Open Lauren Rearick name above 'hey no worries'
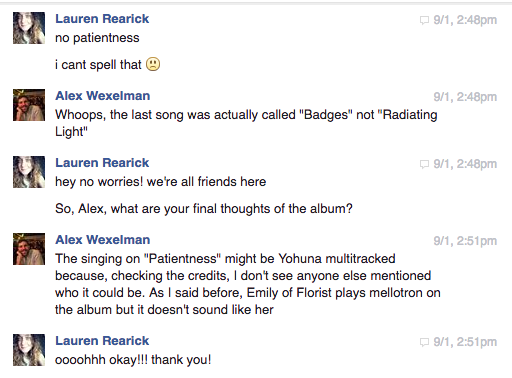Viewport: 512px width, 378px height. (102, 163)
